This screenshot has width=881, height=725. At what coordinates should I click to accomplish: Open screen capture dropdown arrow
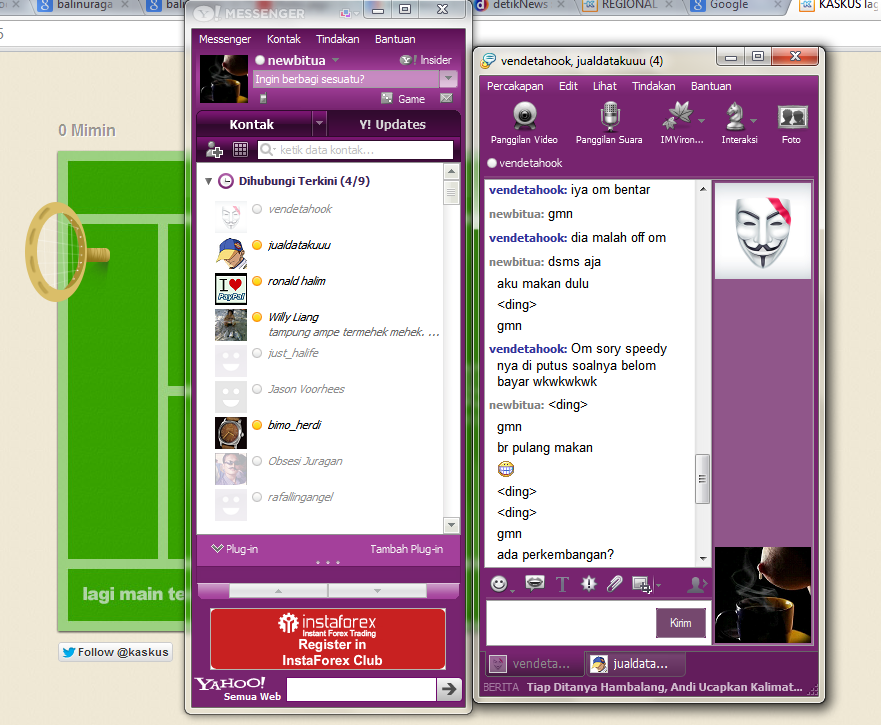[659, 585]
